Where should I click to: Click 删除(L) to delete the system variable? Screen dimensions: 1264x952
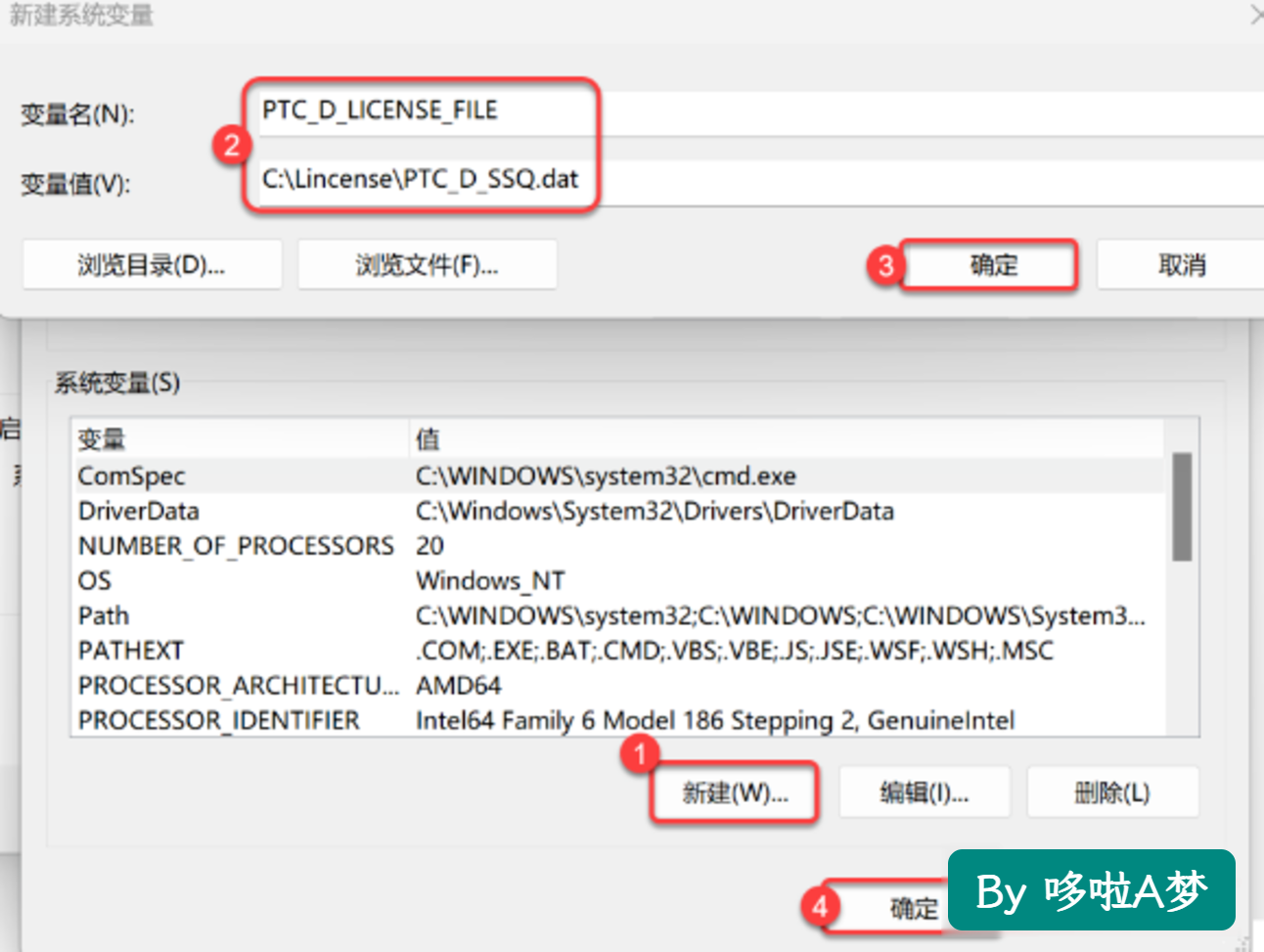1112,793
